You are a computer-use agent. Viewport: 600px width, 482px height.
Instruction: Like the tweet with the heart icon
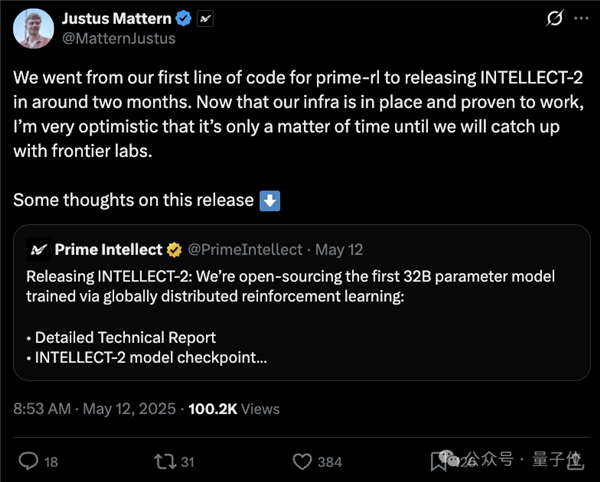303,461
